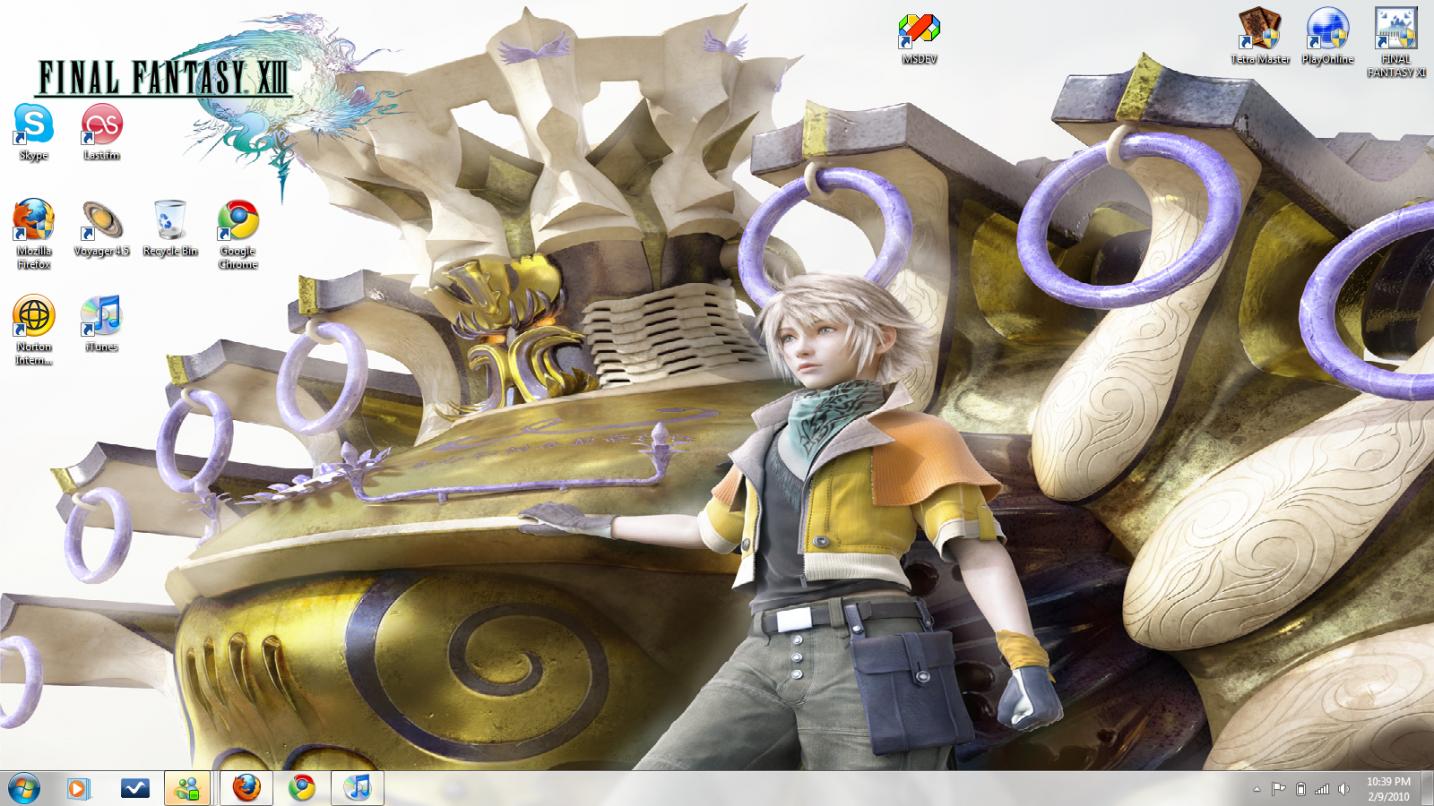Switch to Firefox in the taskbar

click(246, 788)
